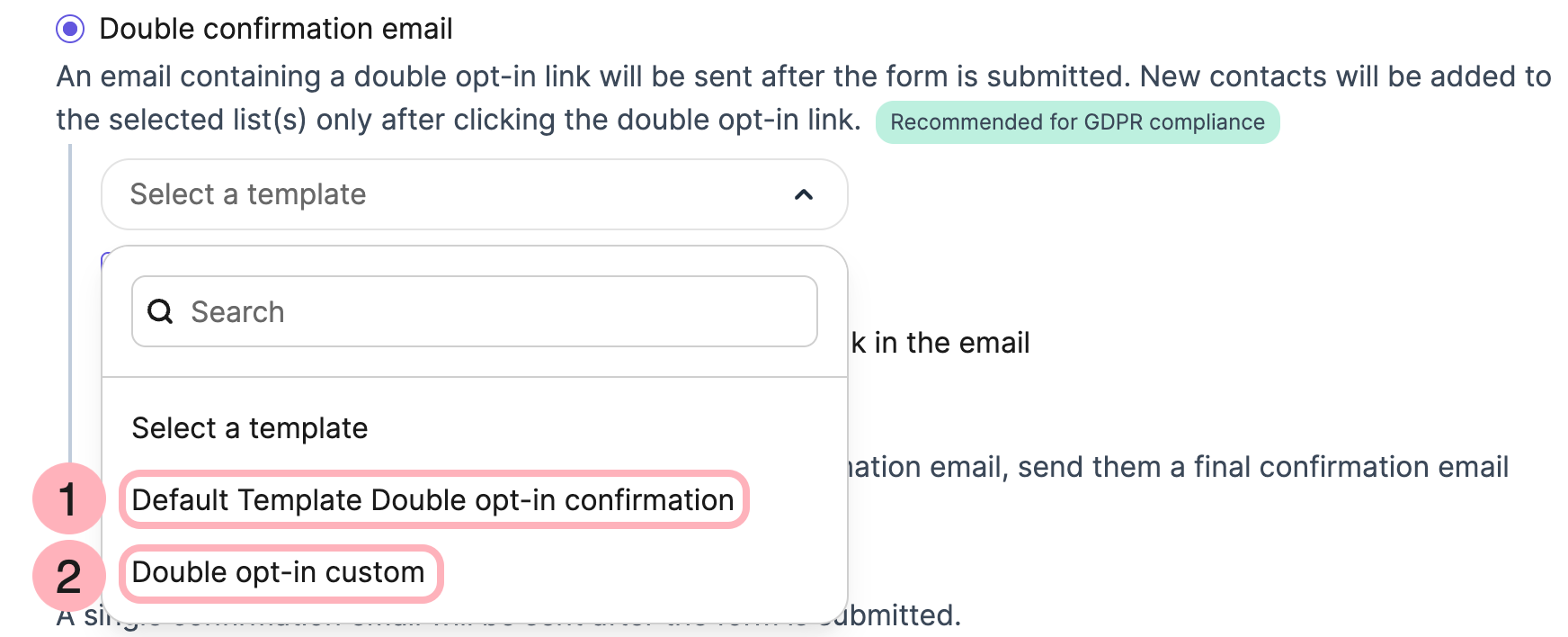This screenshot has height=637, width=1568.
Task: Choose the Double opt-in custom template
Action: [x=278, y=572]
